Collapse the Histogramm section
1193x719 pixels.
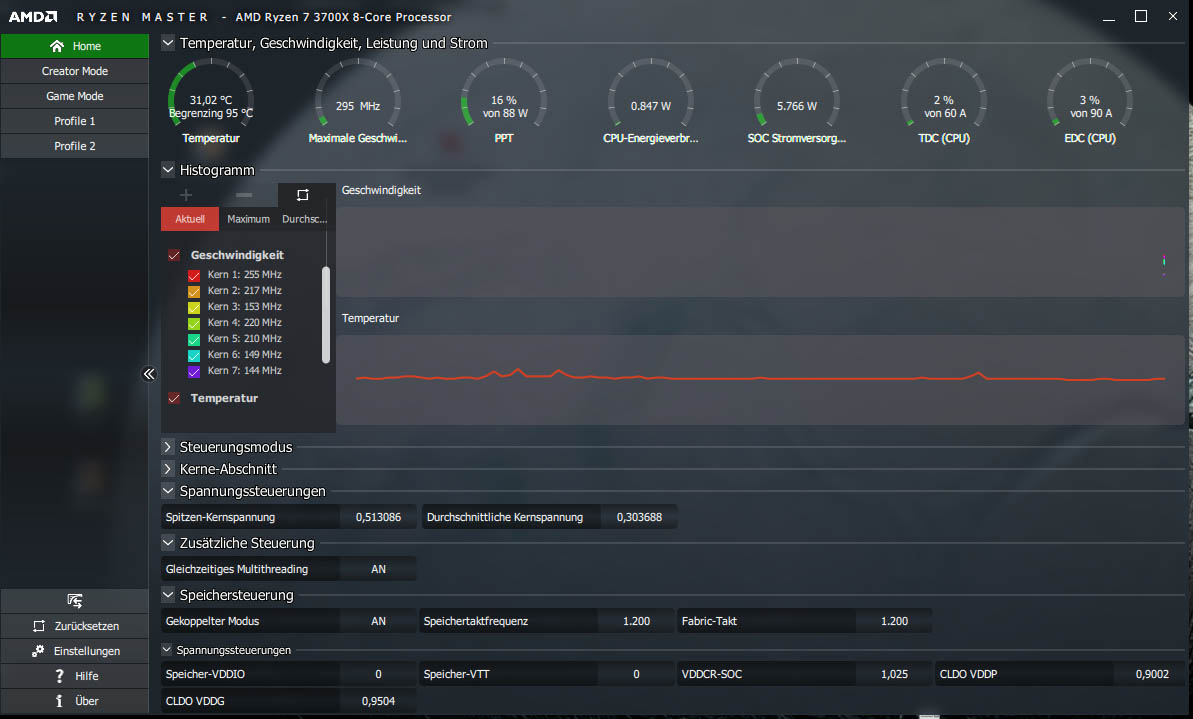pyautogui.click(x=168, y=170)
